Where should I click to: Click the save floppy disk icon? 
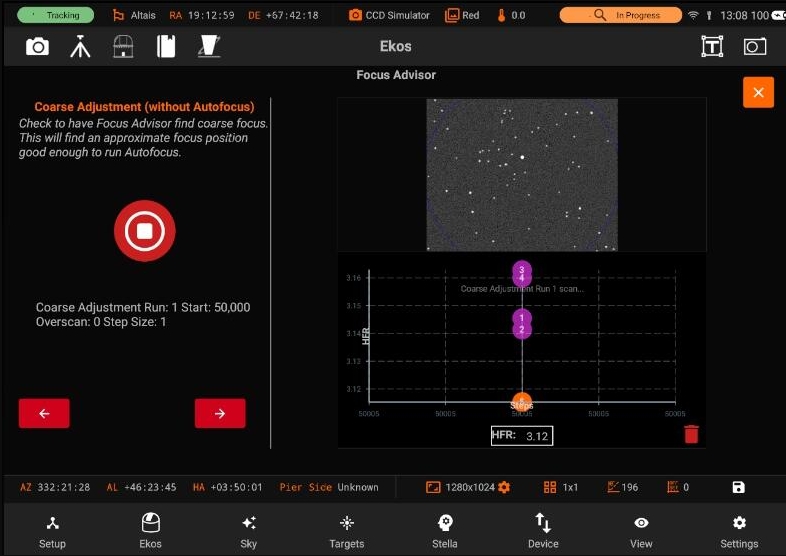738,487
